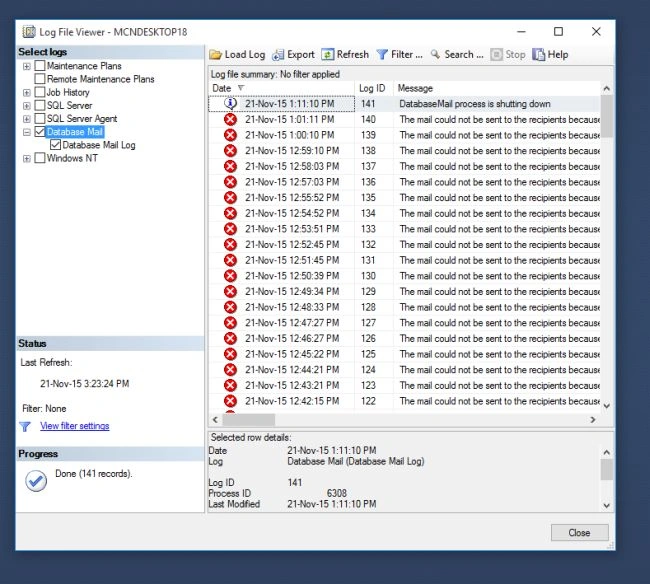Click the Help toolbar label
Screen dimensions: 650x584
coord(558,55)
